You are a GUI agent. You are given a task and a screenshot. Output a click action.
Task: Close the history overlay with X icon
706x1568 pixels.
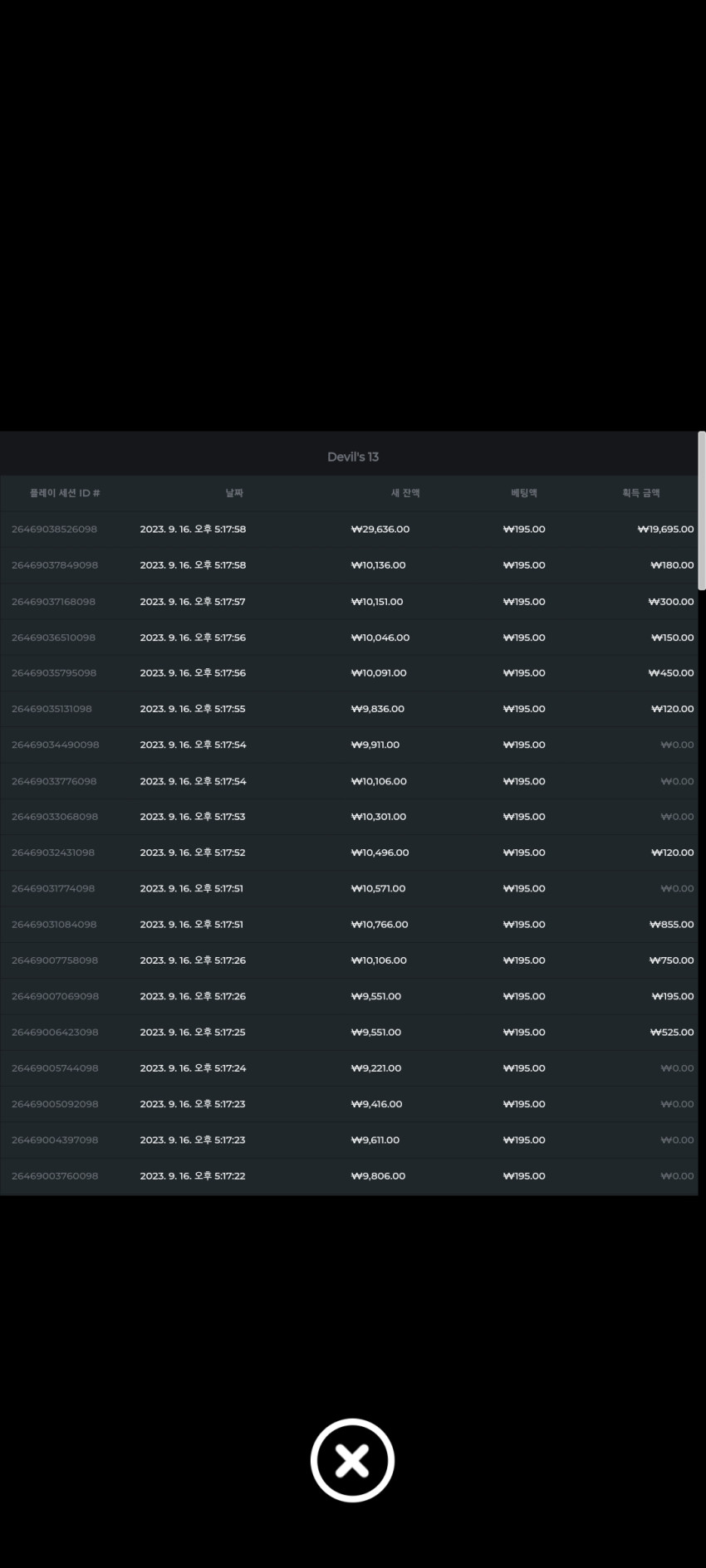pyautogui.click(x=352, y=1460)
